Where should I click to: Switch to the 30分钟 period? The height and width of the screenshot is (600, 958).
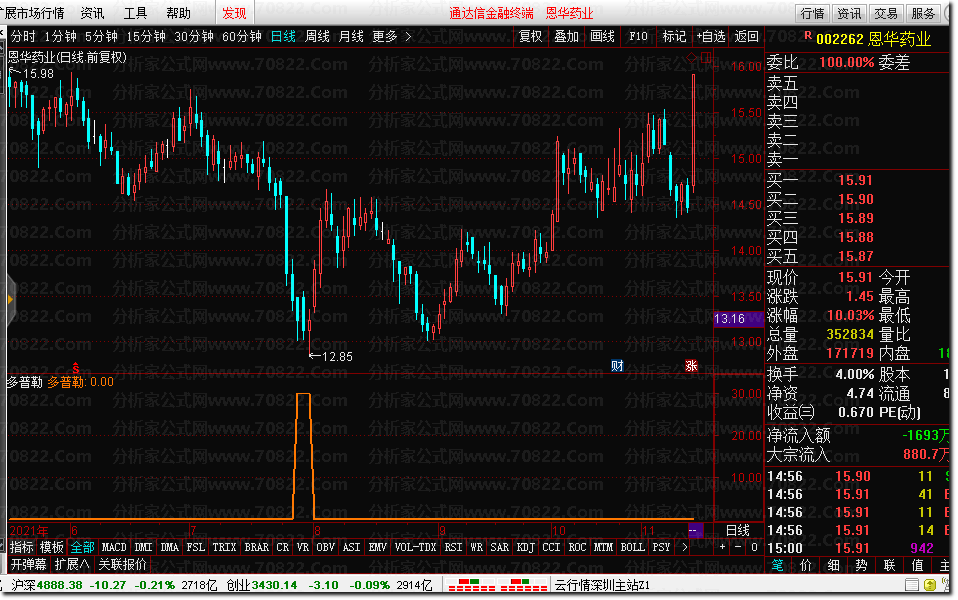pos(194,37)
